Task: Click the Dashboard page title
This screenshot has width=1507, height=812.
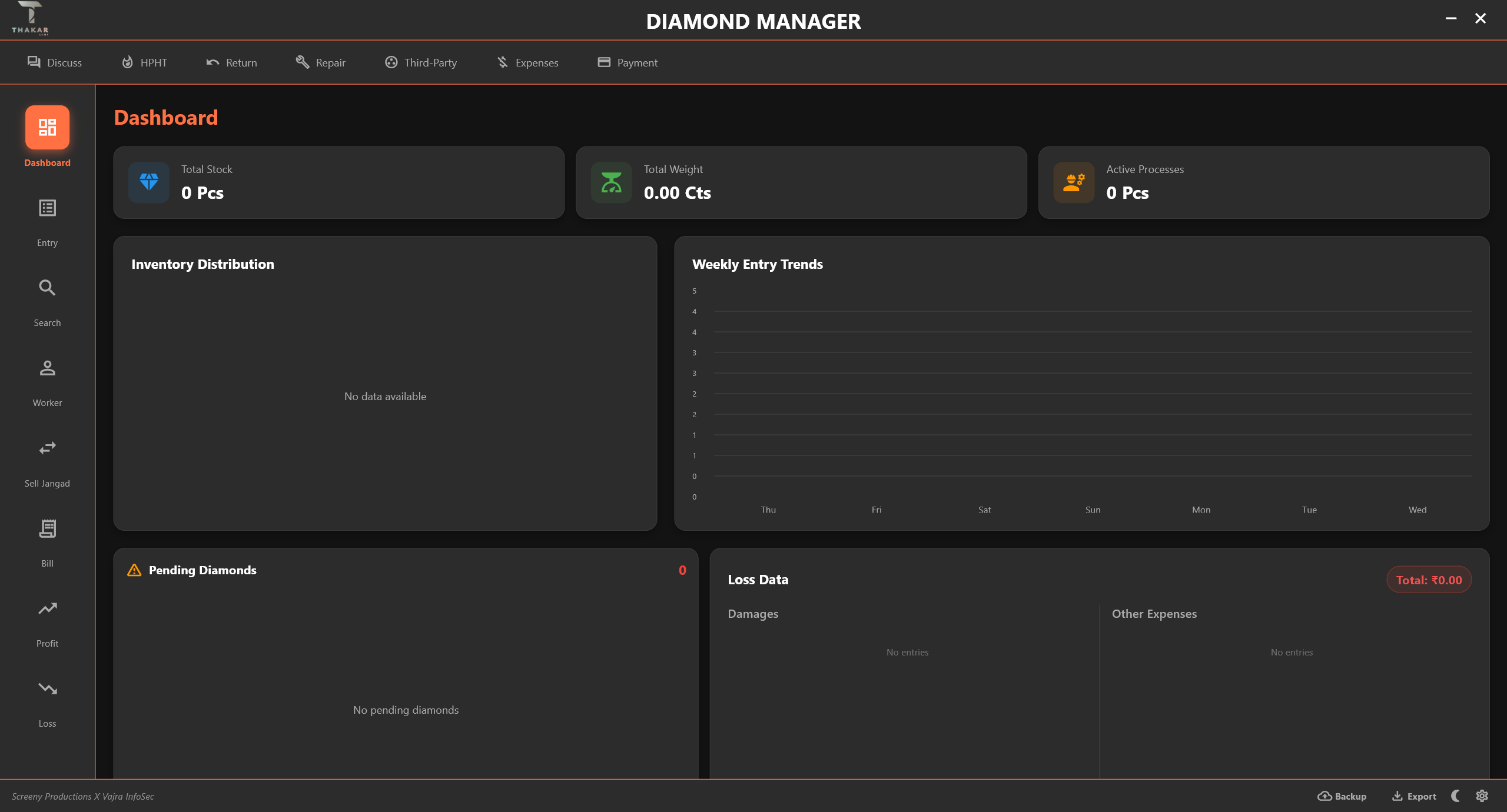Action: 166,118
